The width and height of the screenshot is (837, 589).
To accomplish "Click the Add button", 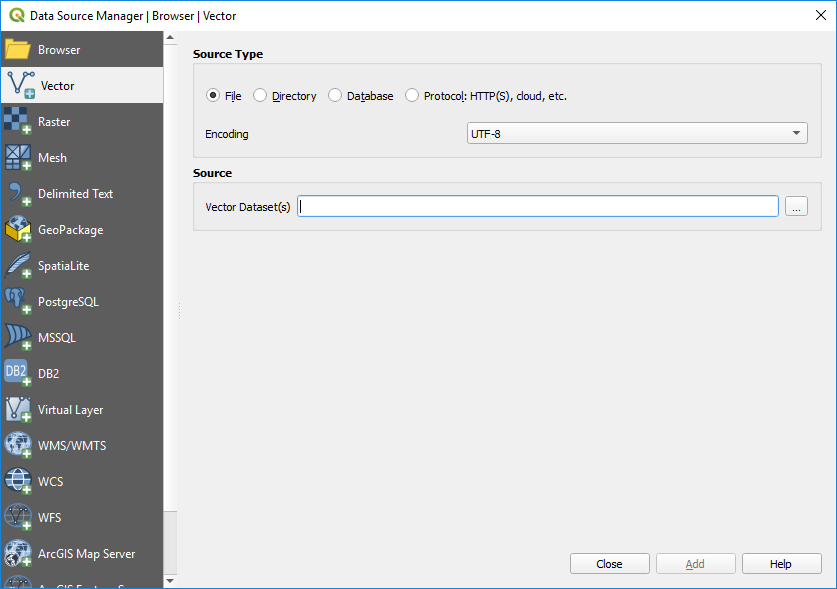I will pos(695,563).
